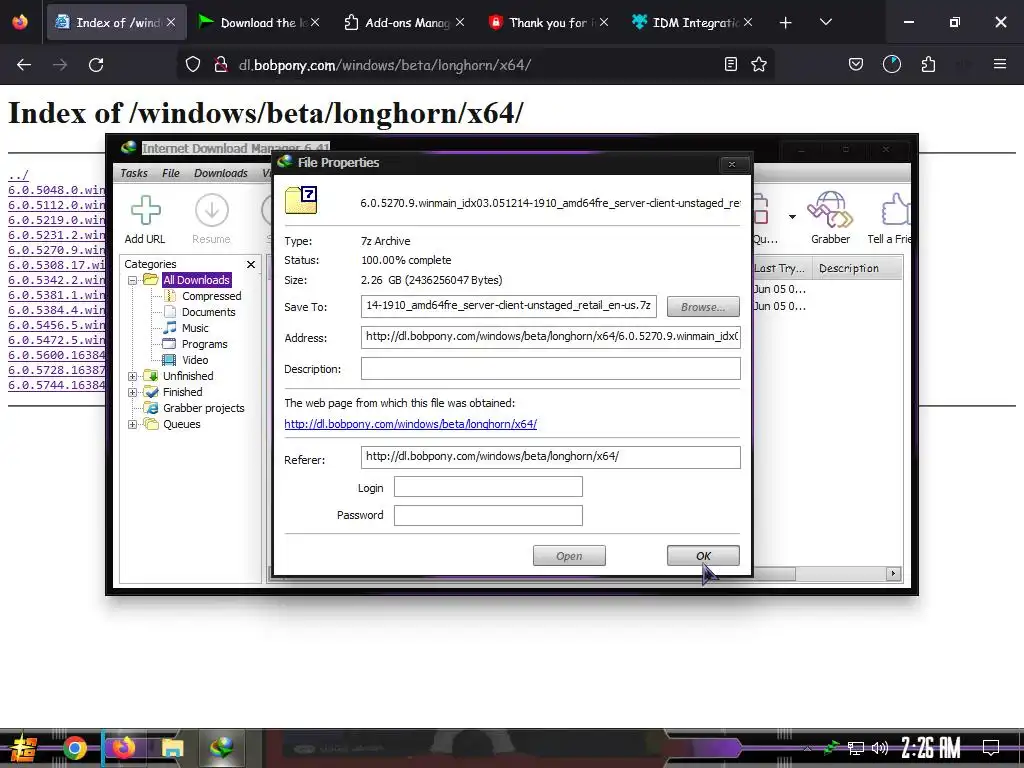
Task: Switch to the Download the tab
Action: (x=259, y=23)
